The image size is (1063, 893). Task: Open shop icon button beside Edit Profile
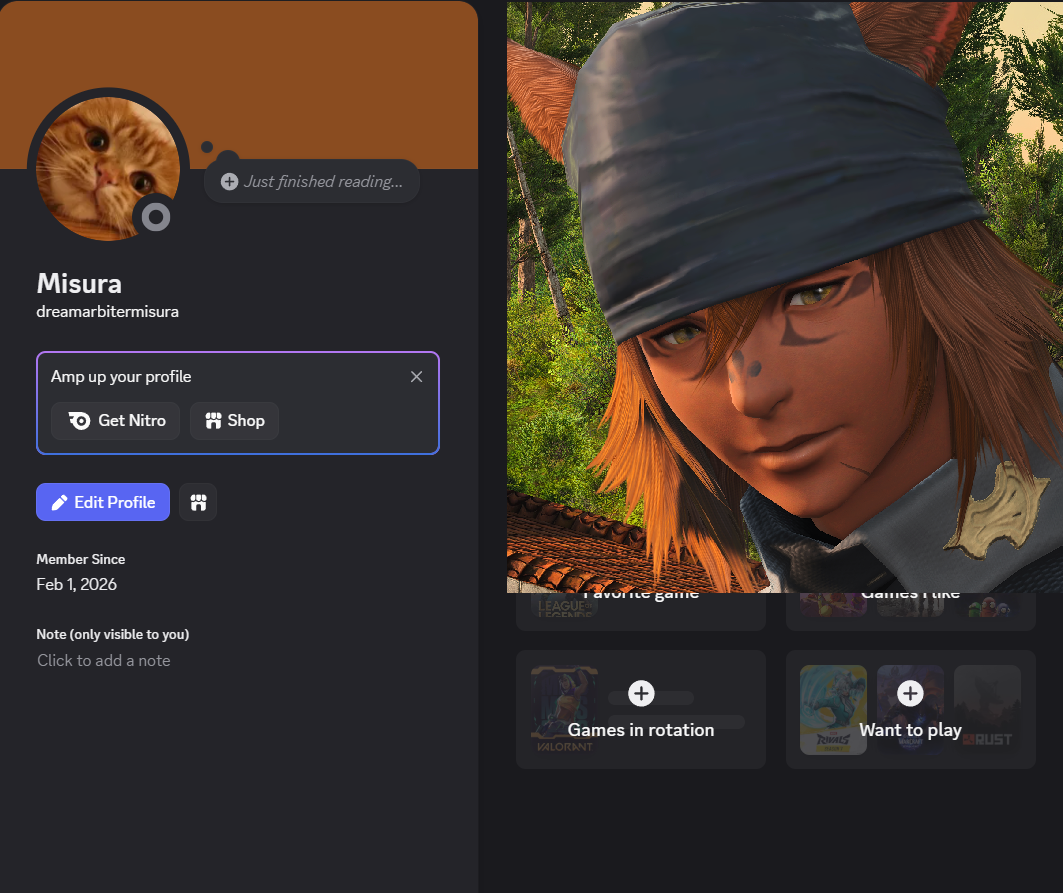[x=198, y=502]
